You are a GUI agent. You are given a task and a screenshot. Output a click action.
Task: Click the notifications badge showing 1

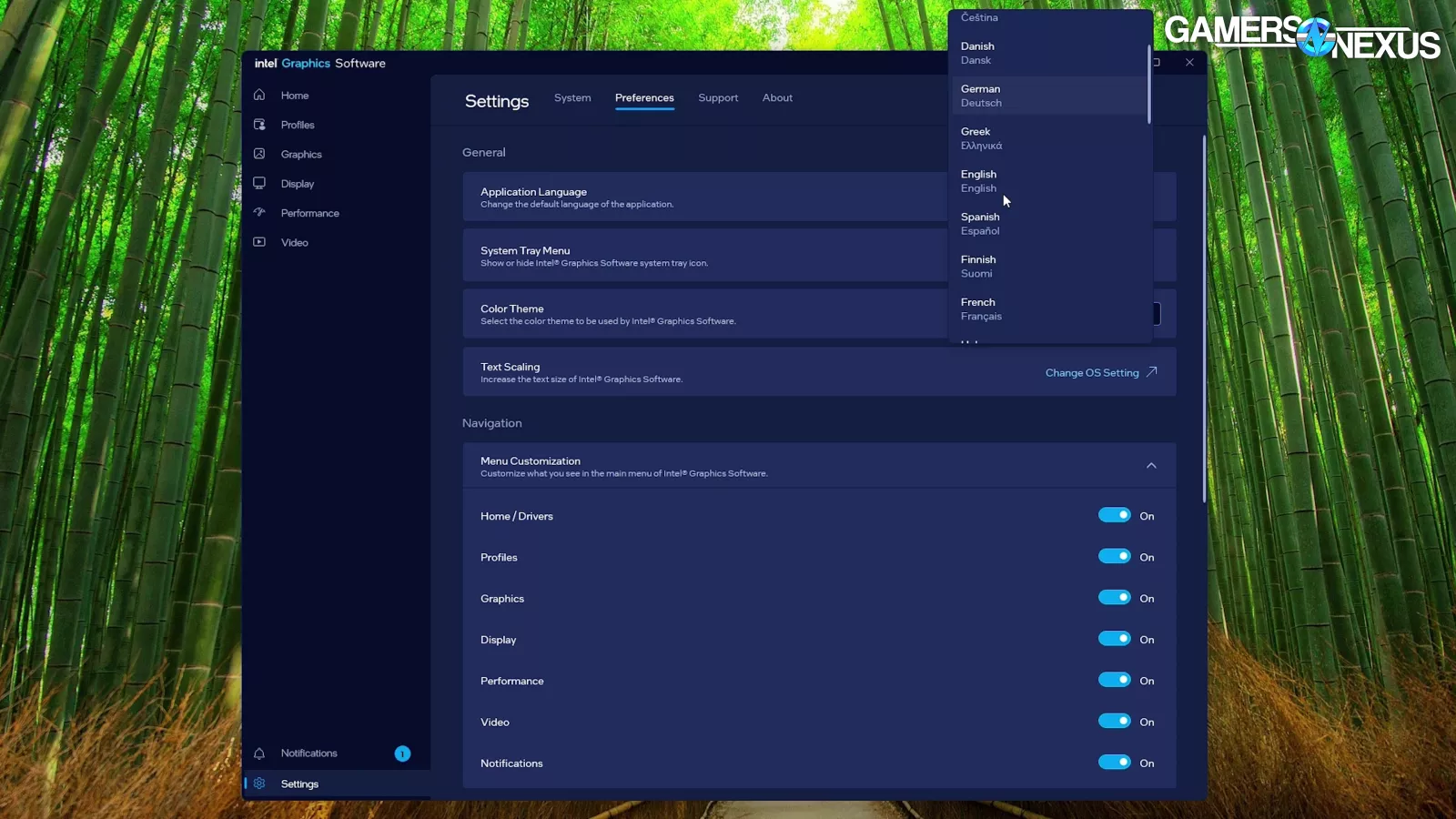pos(402,753)
